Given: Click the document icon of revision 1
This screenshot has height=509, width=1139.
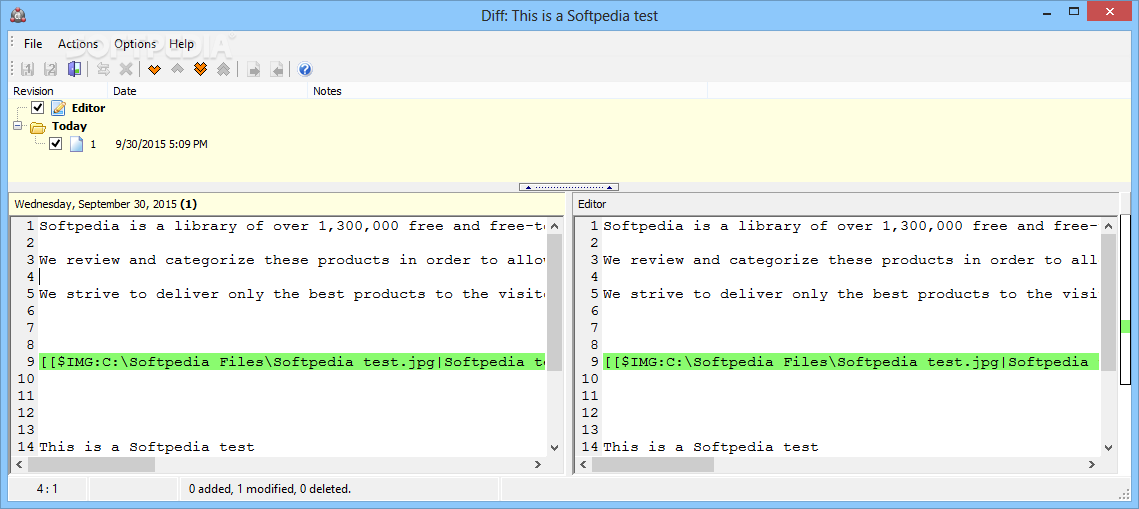Looking at the screenshot, I should pos(76,144).
